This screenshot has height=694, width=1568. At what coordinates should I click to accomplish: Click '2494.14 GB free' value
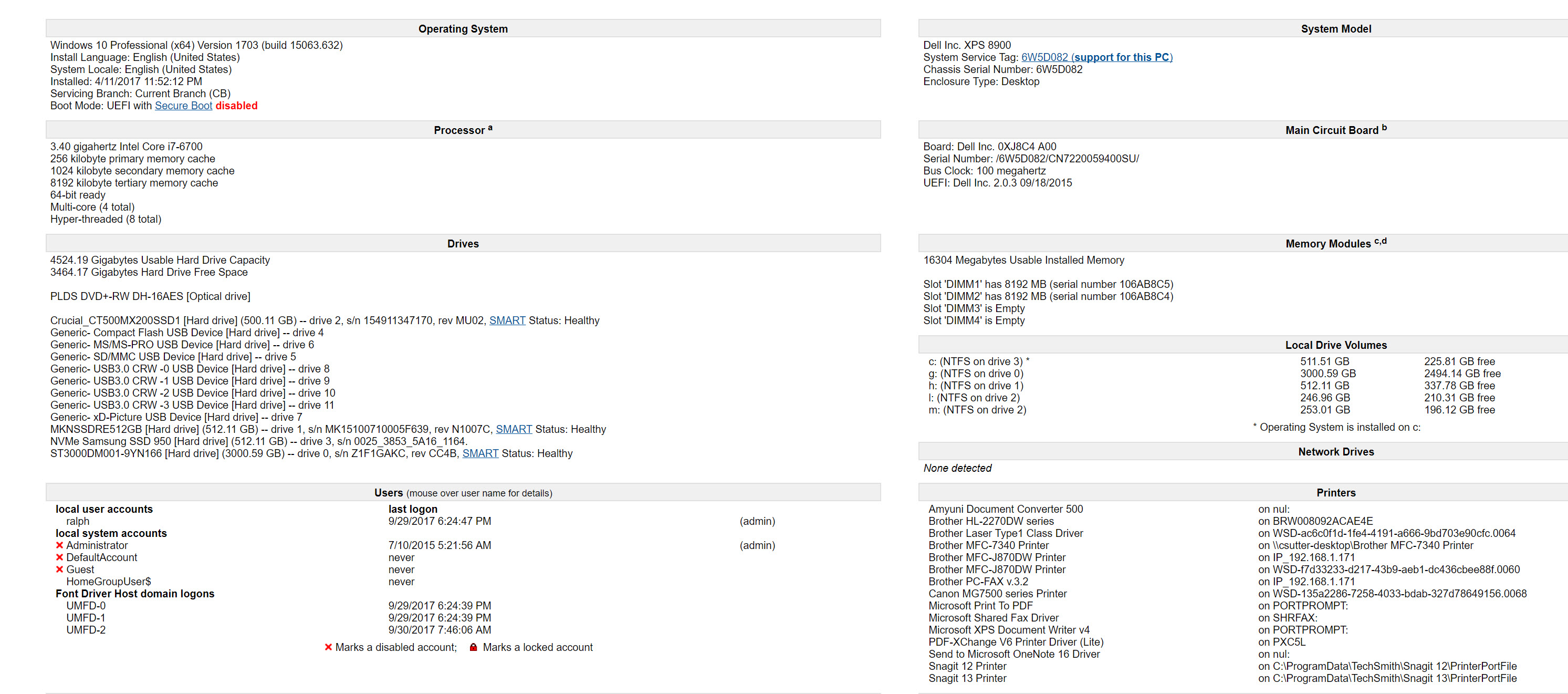1462,374
